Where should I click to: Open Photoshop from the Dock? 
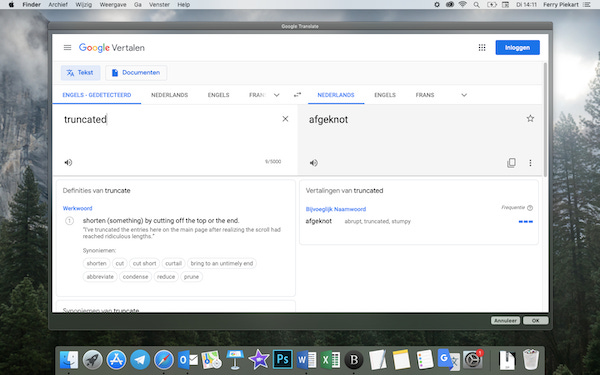click(282, 360)
